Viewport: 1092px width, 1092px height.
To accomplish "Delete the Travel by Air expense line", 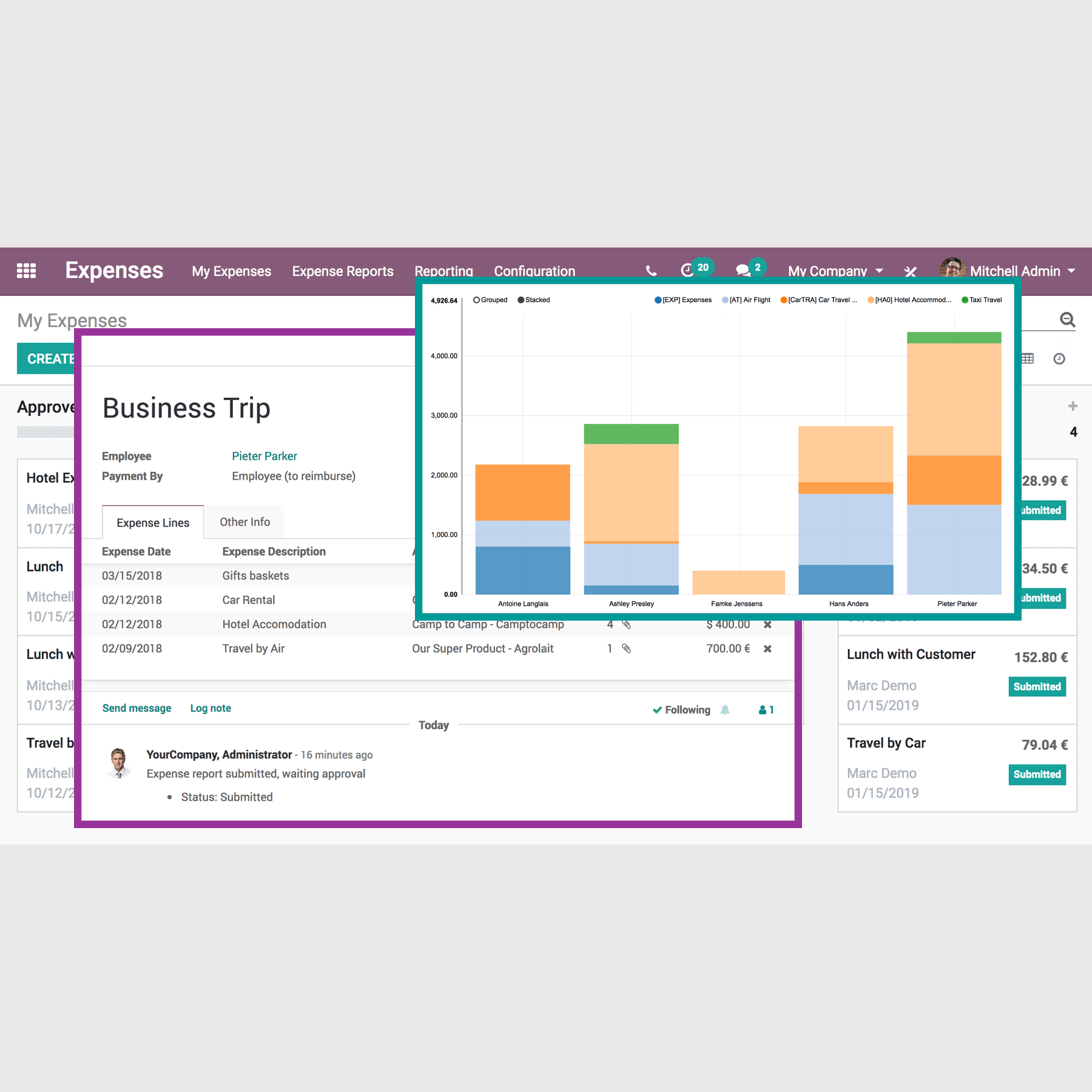I will point(767,649).
